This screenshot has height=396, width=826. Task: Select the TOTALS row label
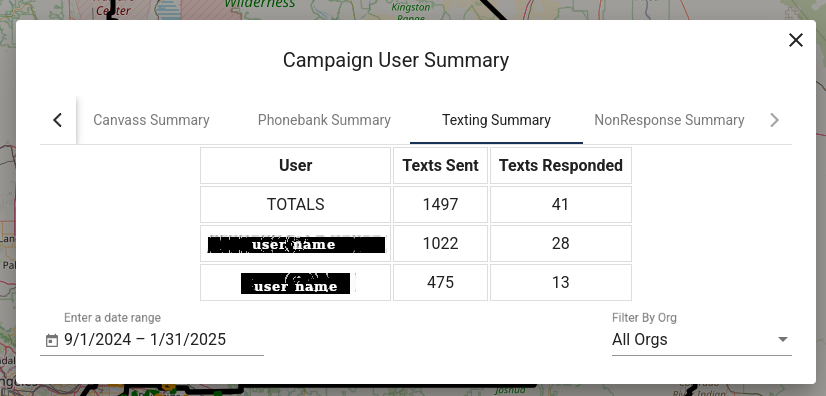pyautogui.click(x=296, y=204)
